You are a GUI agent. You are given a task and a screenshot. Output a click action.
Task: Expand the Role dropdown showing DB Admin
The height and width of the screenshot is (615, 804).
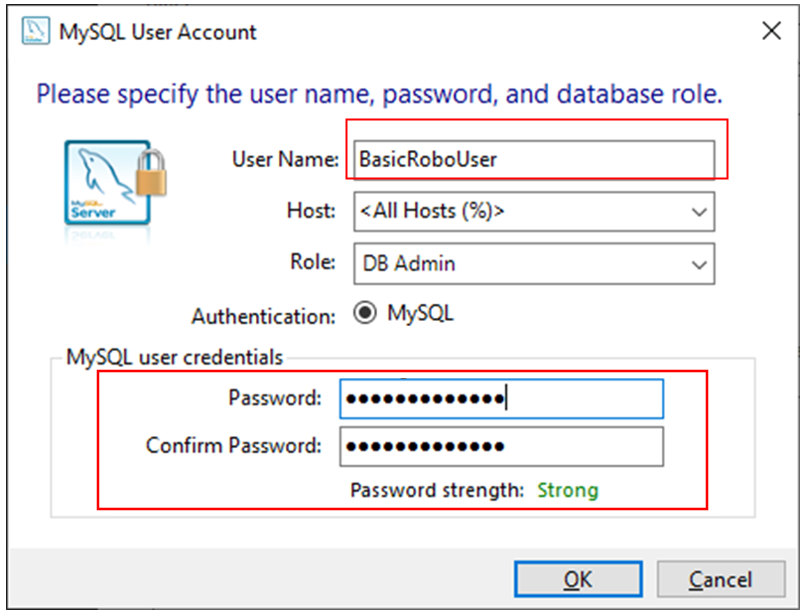coord(534,264)
